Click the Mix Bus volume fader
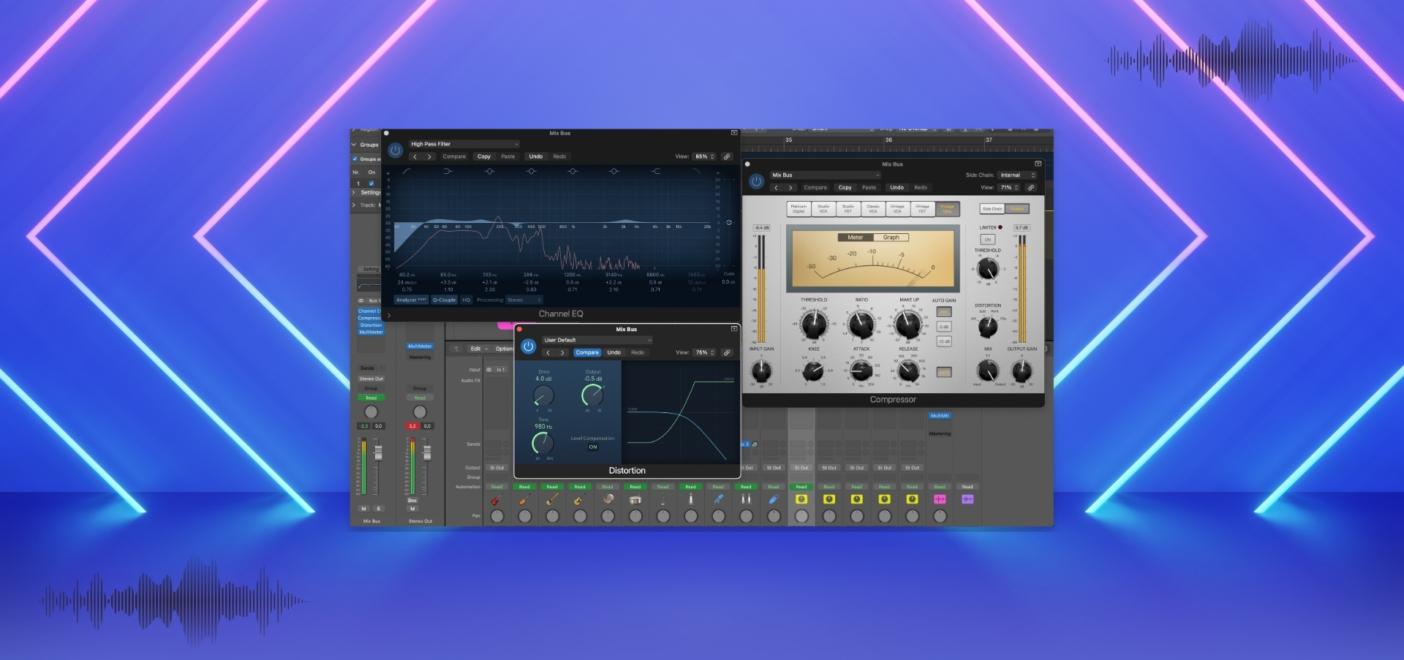 pyautogui.click(x=378, y=454)
